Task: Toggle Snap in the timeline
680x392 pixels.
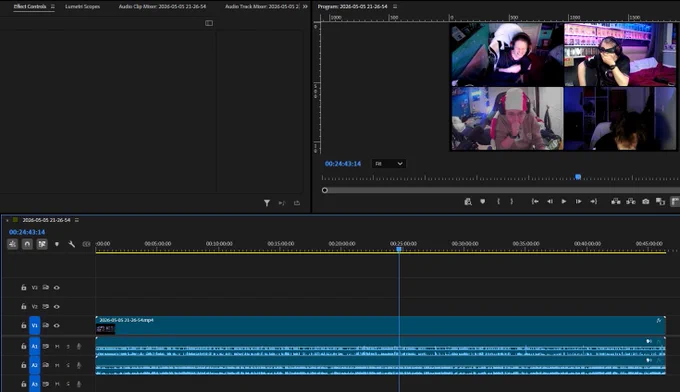Action: [27, 244]
